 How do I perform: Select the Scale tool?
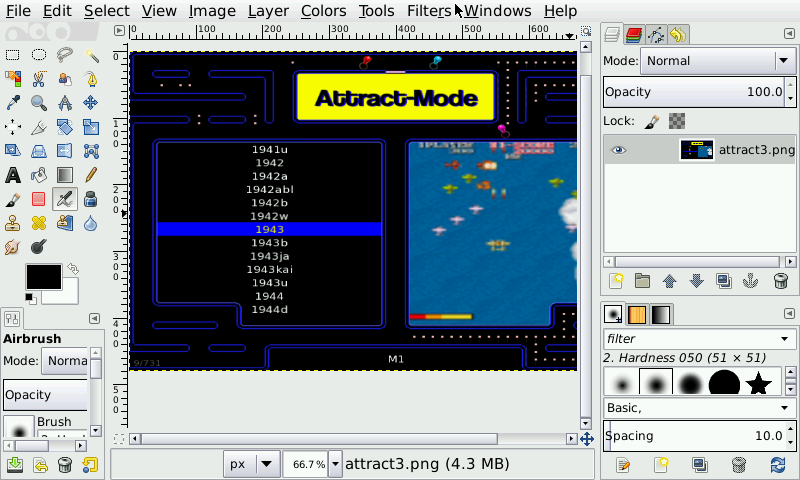click(91, 127)
